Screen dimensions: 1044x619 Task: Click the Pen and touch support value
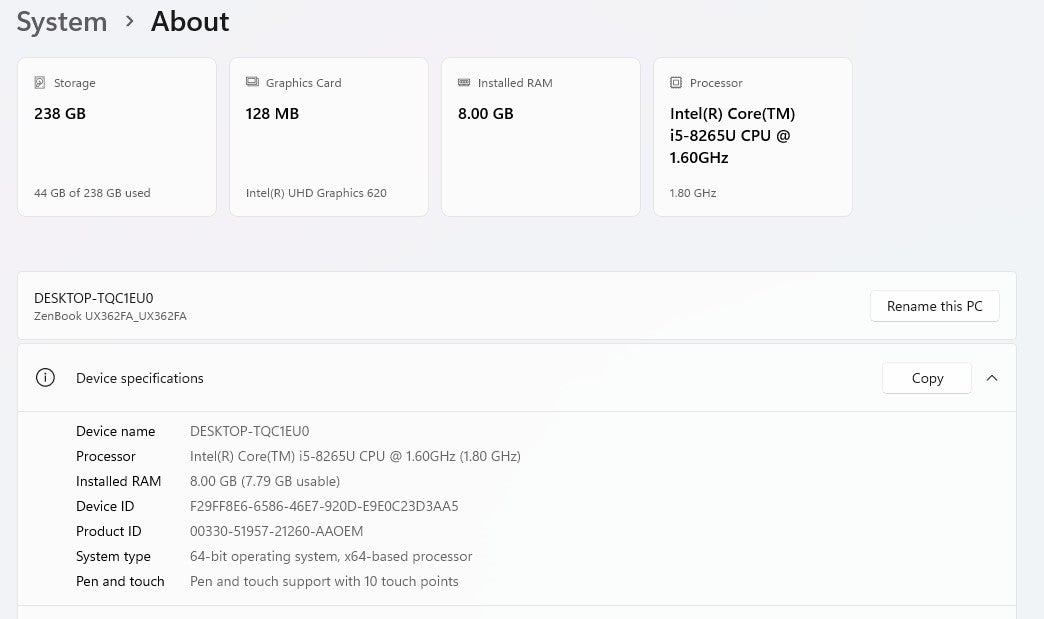(x=324, y=581)
